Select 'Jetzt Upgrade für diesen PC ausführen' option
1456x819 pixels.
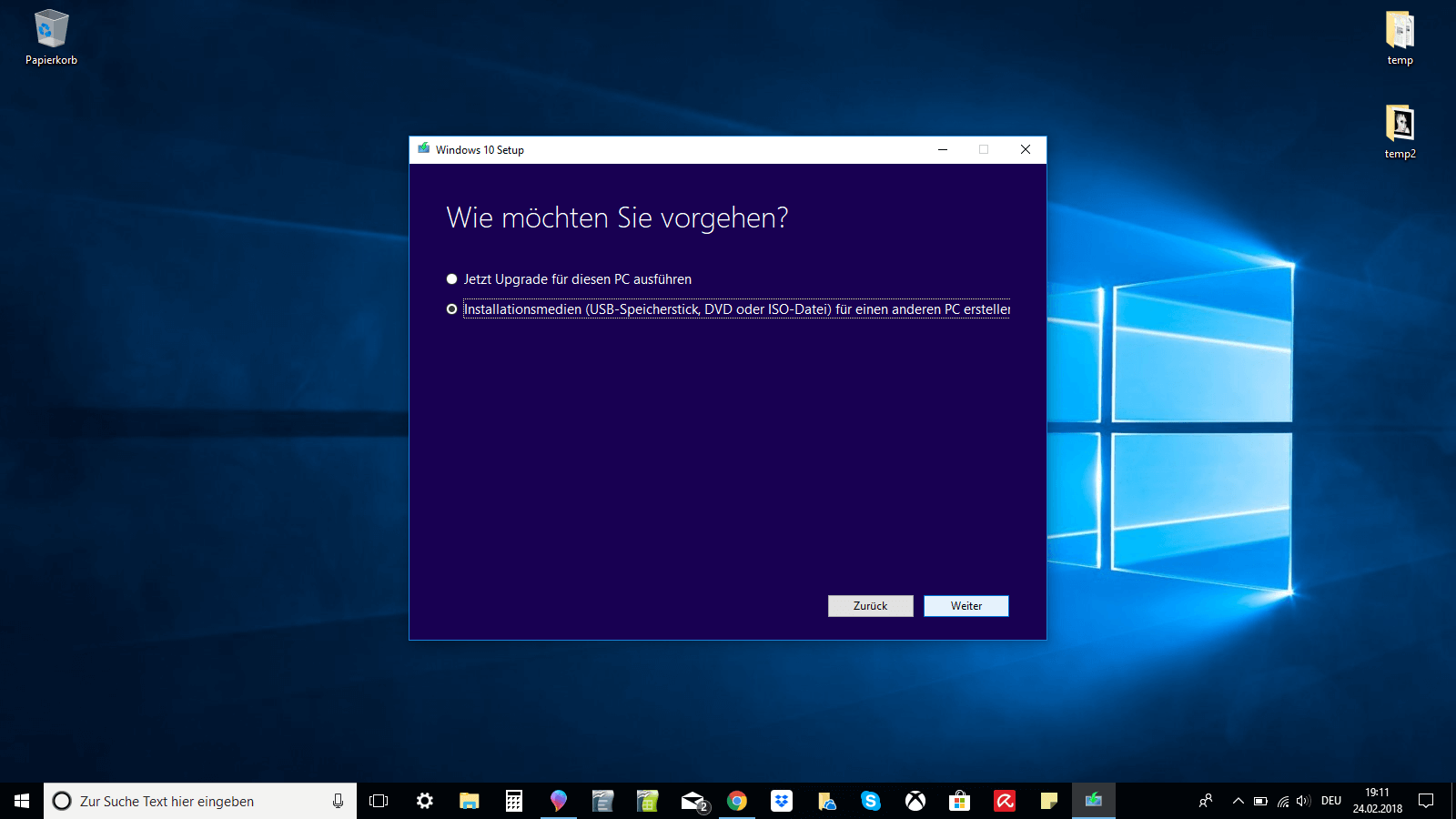[451, 279]
